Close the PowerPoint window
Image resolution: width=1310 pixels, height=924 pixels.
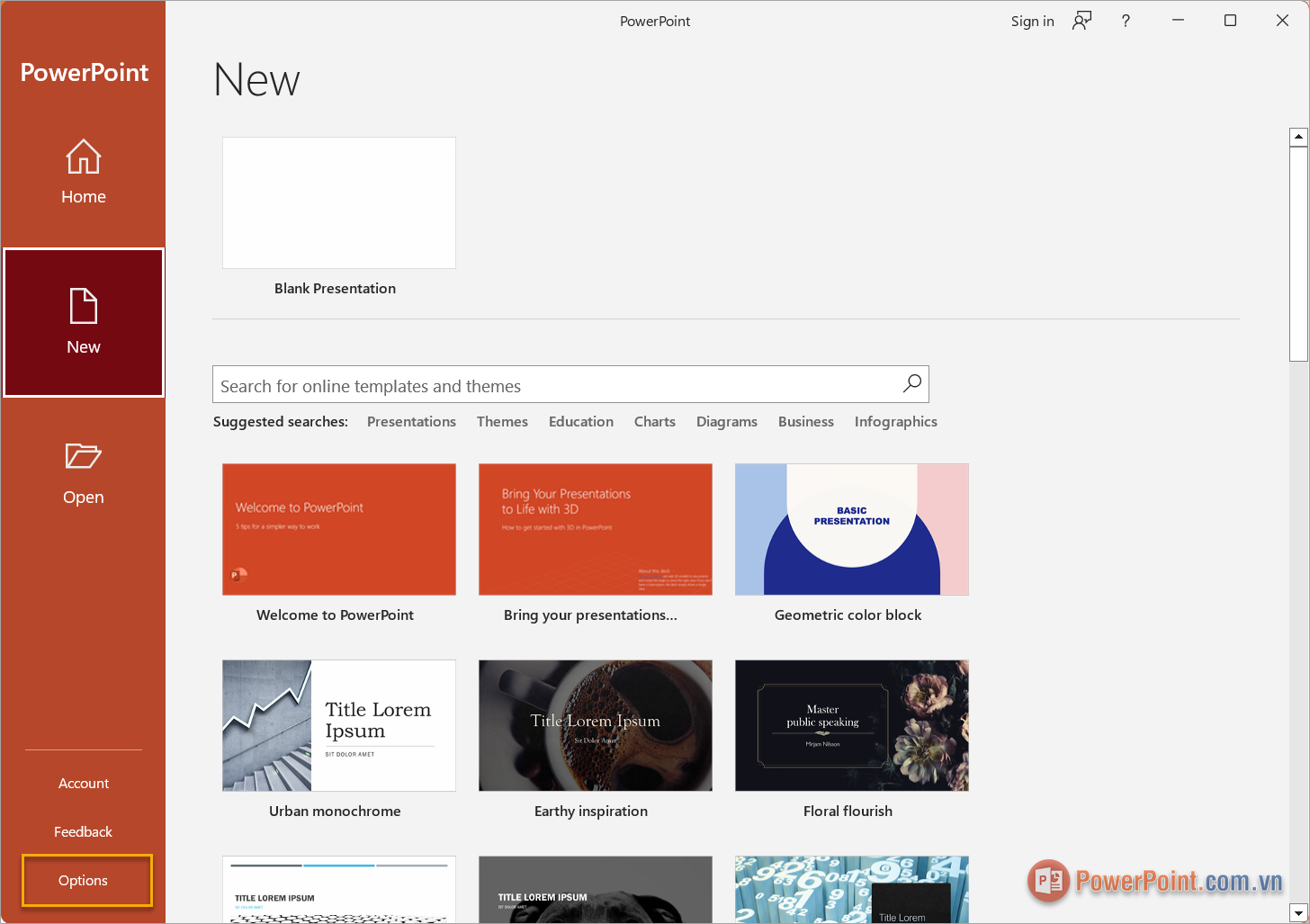[1282, 21]
